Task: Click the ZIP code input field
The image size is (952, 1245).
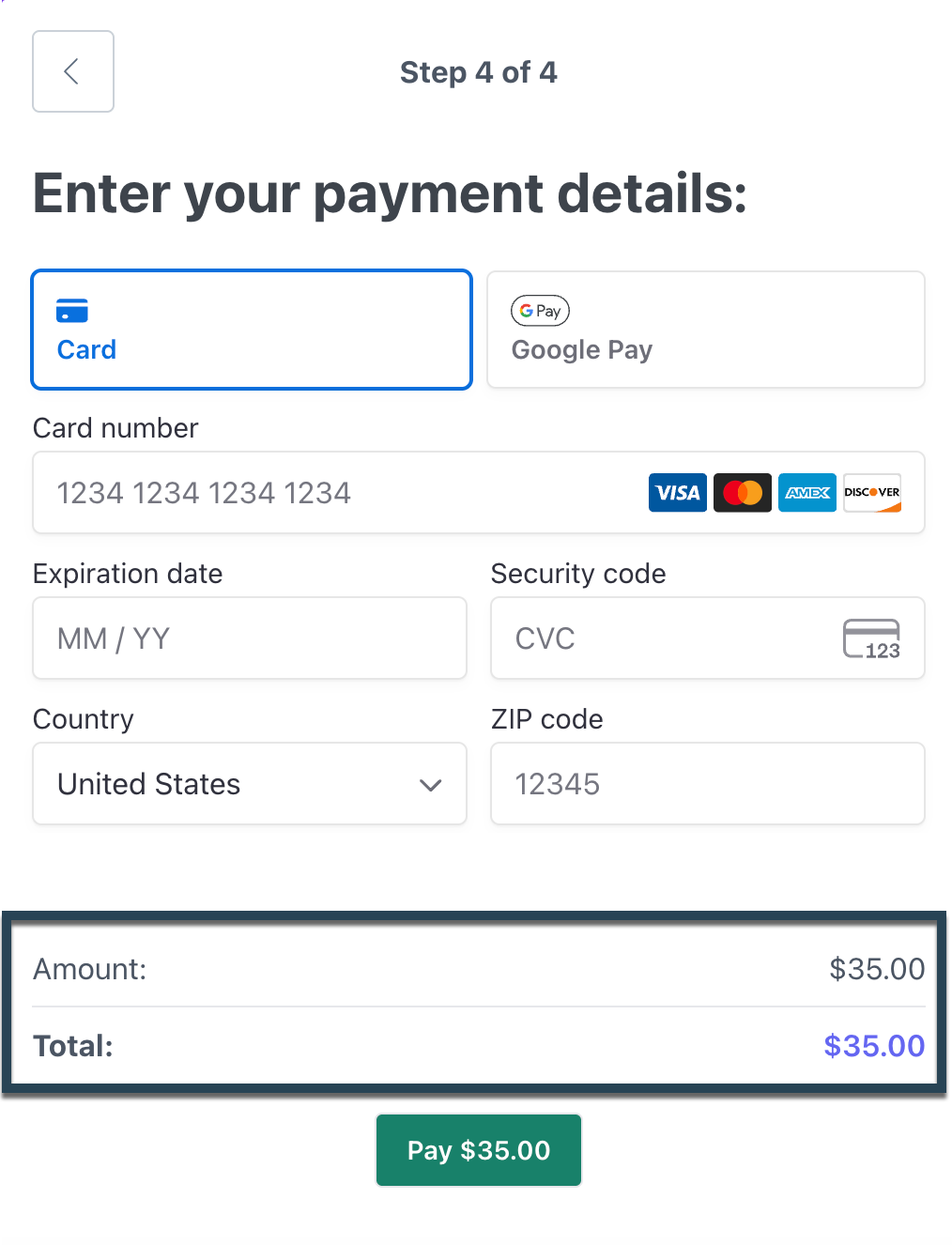Action: click(x=708, y=784)
